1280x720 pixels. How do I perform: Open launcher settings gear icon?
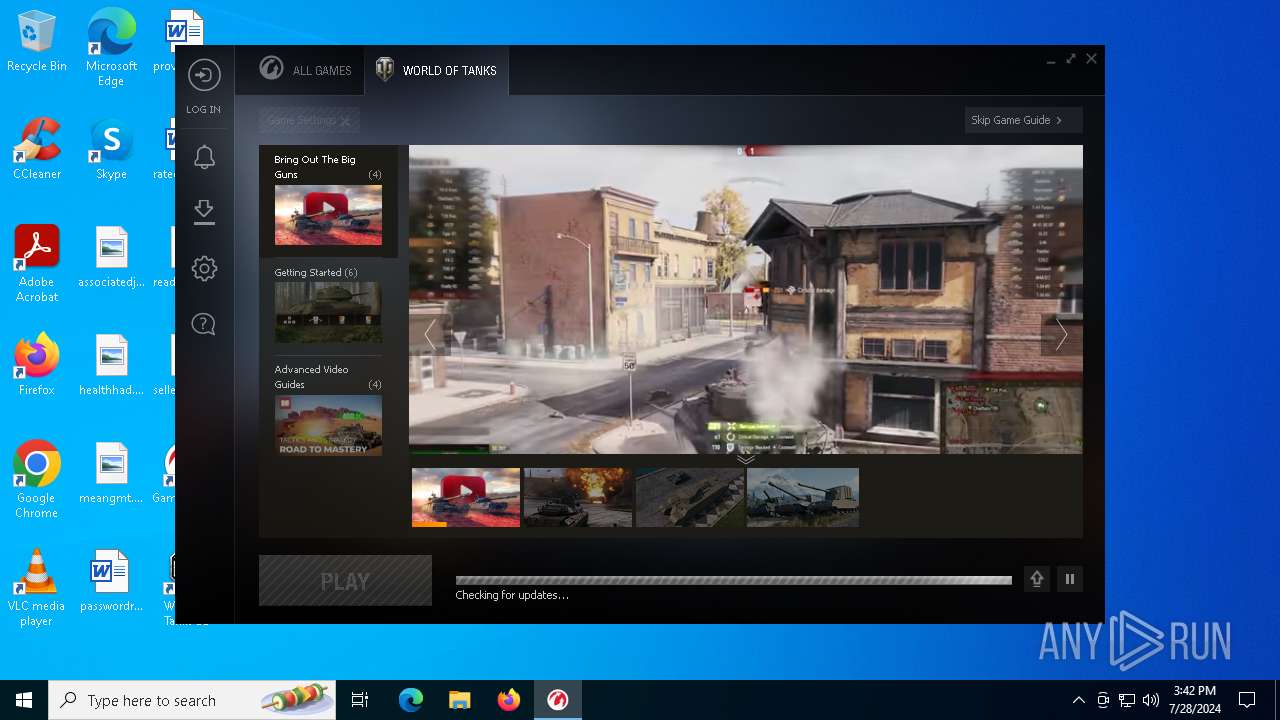point(204,268)
